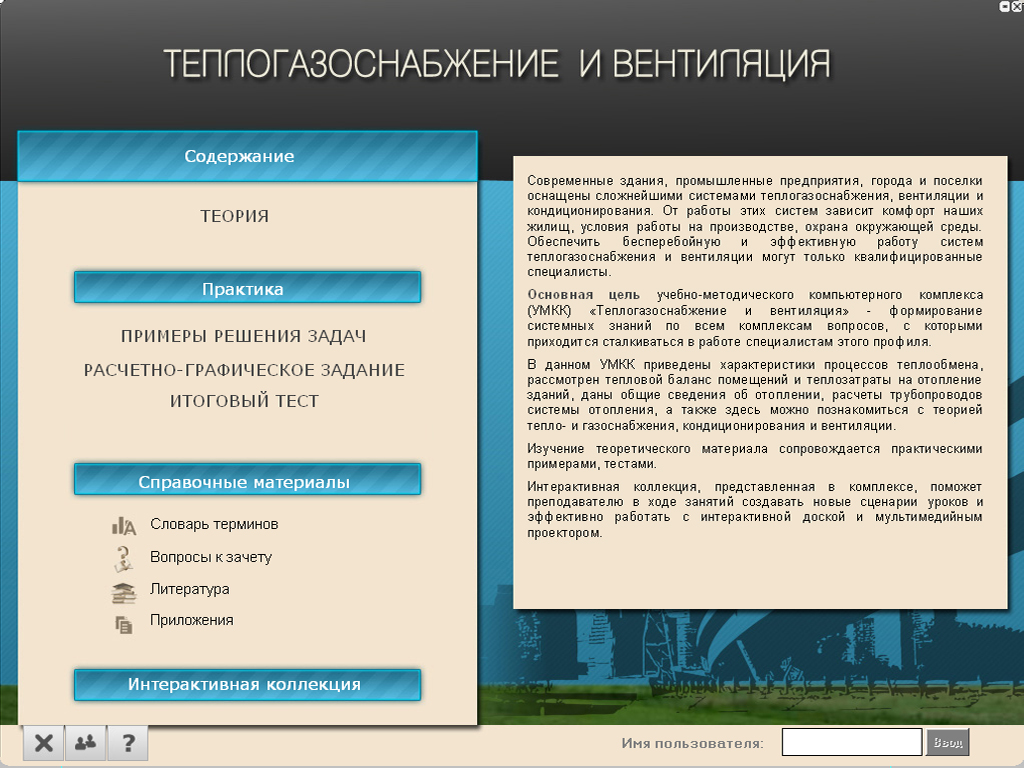Viewport: 1024px width, 768px height.
Task: Click the stacked books icon beside Литература
Action: point(124,591)
